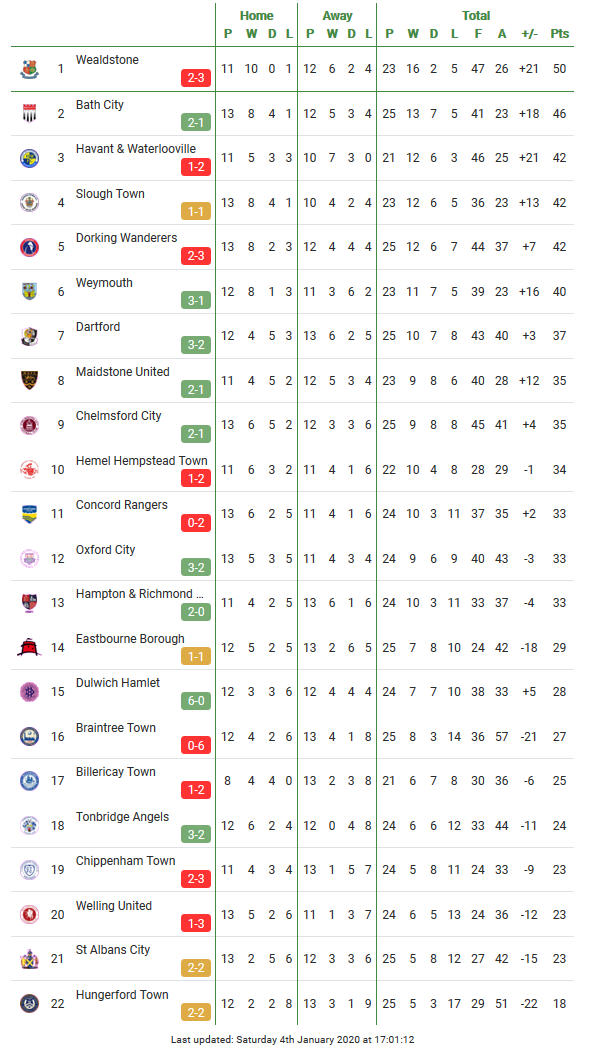Open Dulwich Hamlet's 6-0 result badge
Screen dimensions: 594x1052
pos(196,701)
